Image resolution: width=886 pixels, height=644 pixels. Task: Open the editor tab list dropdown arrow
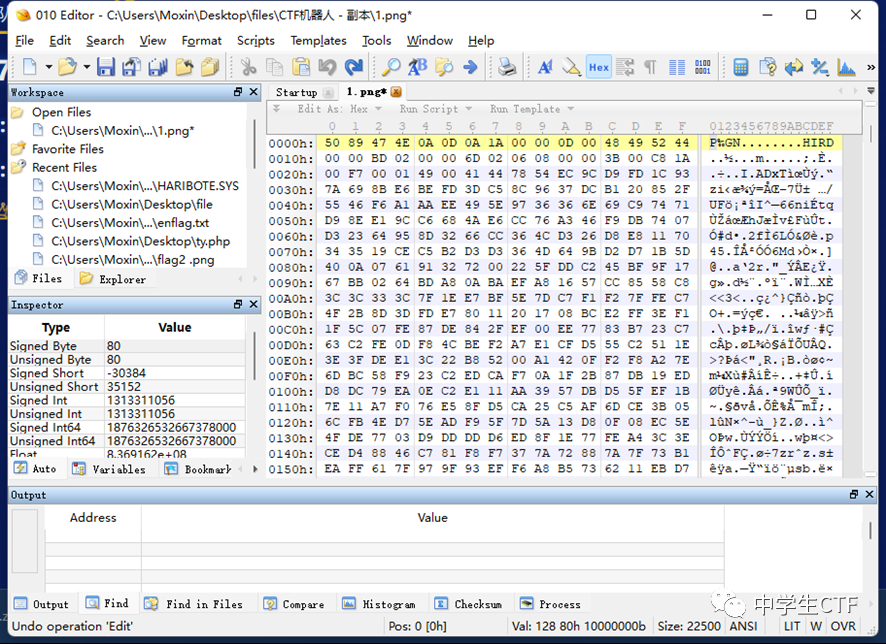pos(871,91)
